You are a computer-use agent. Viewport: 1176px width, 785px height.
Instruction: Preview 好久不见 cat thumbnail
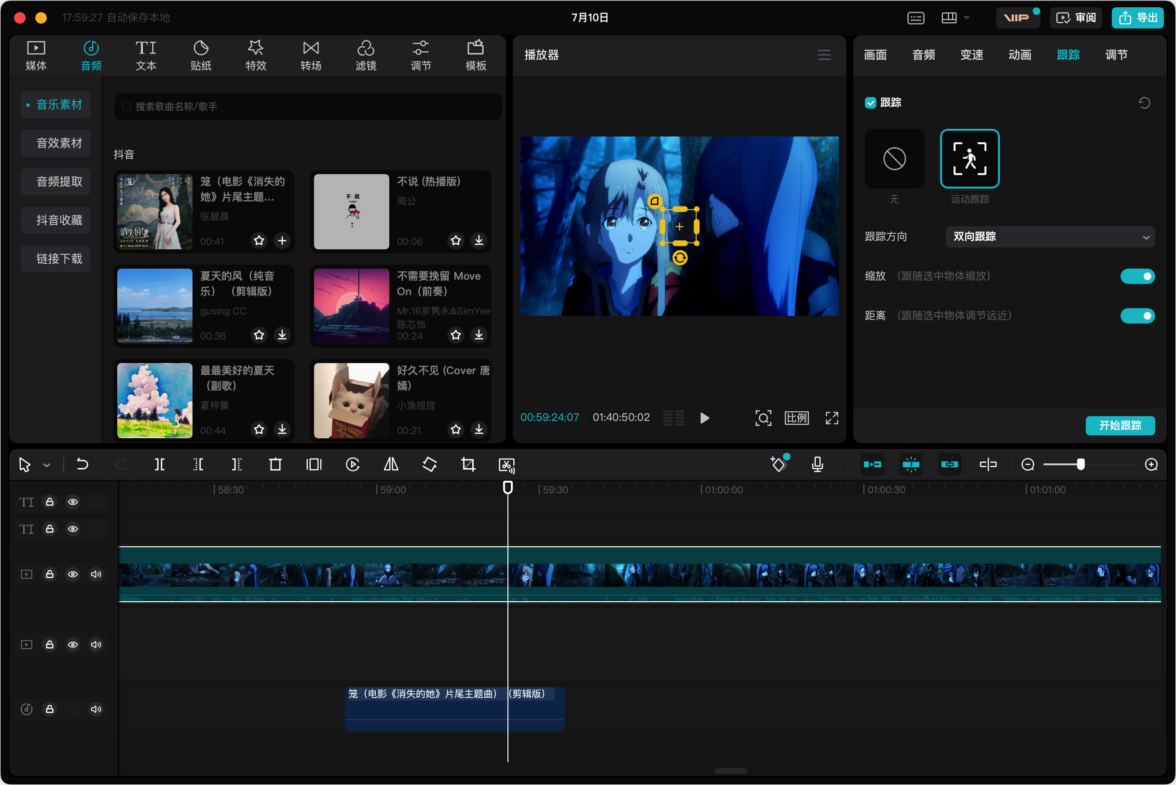351,400
